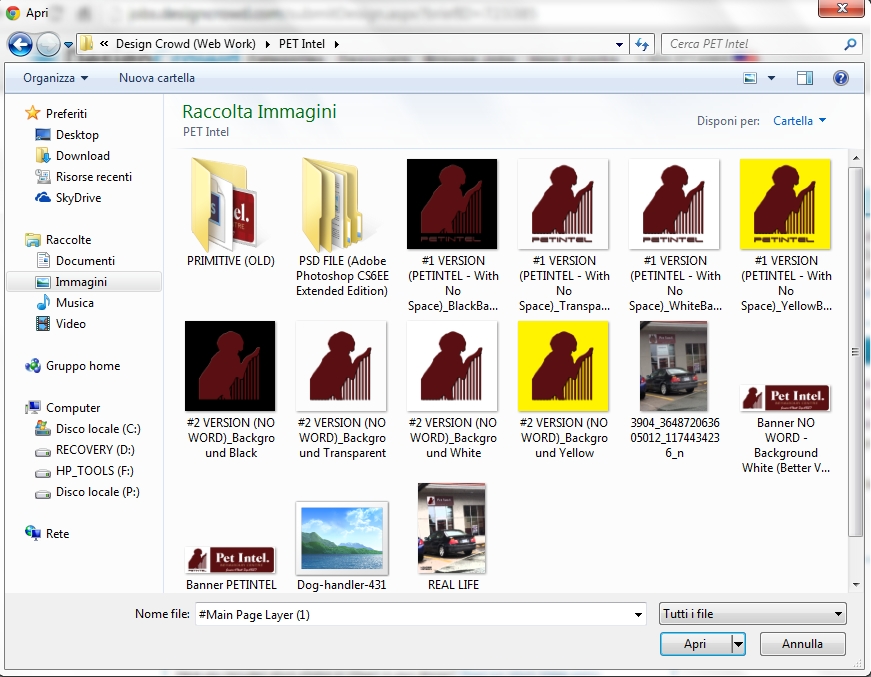Screen dimensions: 871x677
Task: Select Raccolte in navigation pane
Action: pyautogui.click(x=58, y=239)
